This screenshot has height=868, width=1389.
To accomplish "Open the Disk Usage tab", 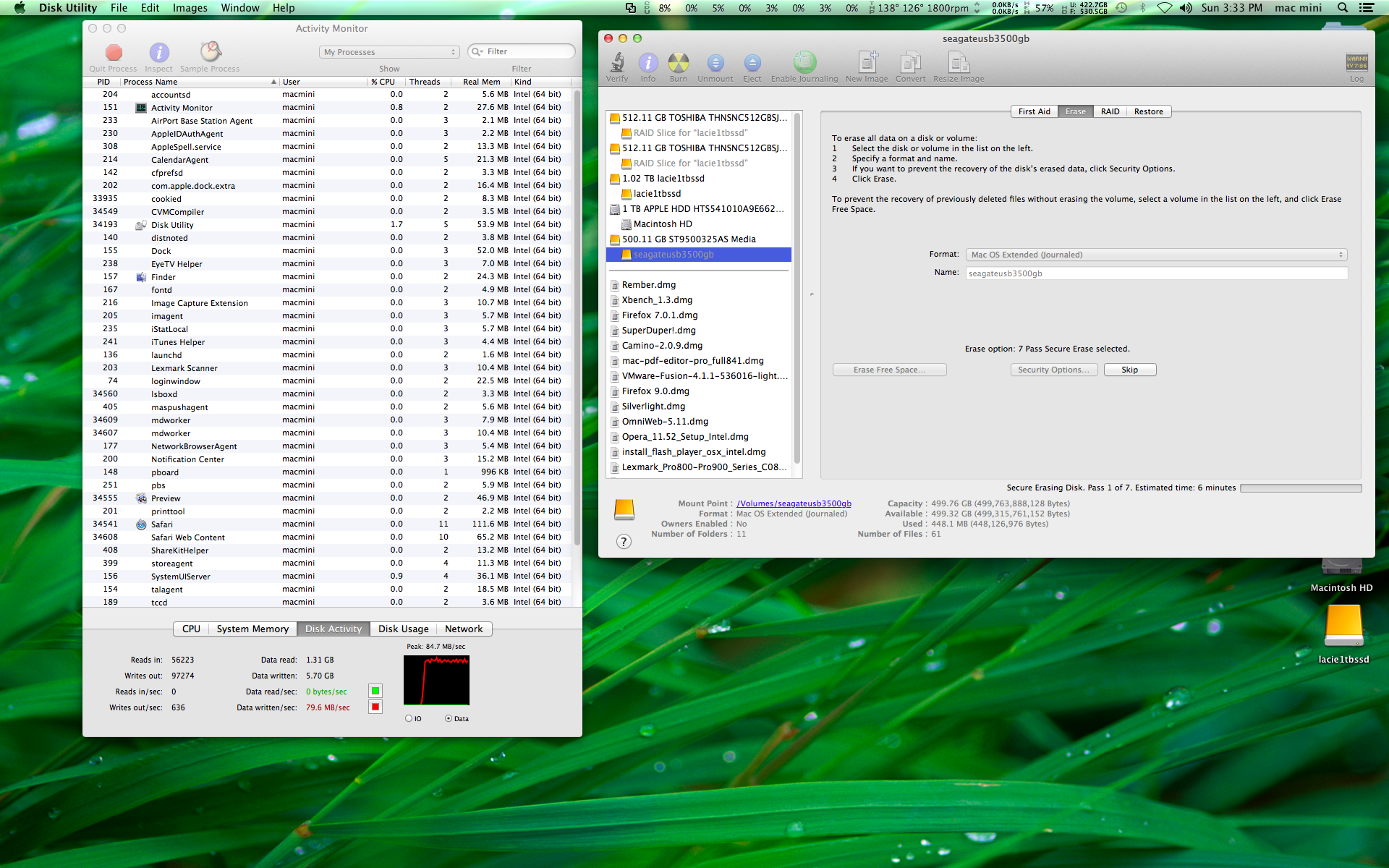I will point(403,629).
